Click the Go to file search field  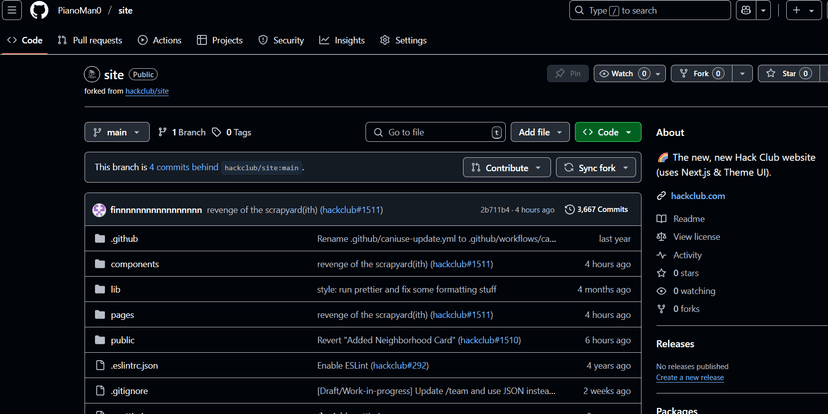pos(435,132)
